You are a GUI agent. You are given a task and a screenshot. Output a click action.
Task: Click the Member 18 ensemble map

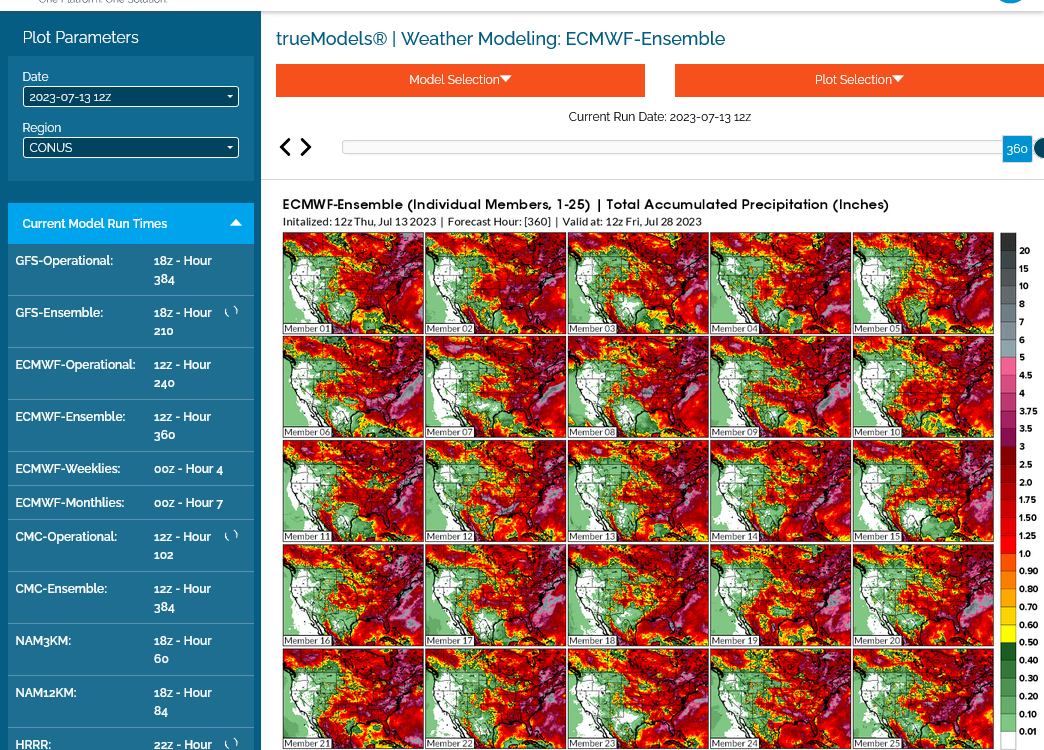638,595
